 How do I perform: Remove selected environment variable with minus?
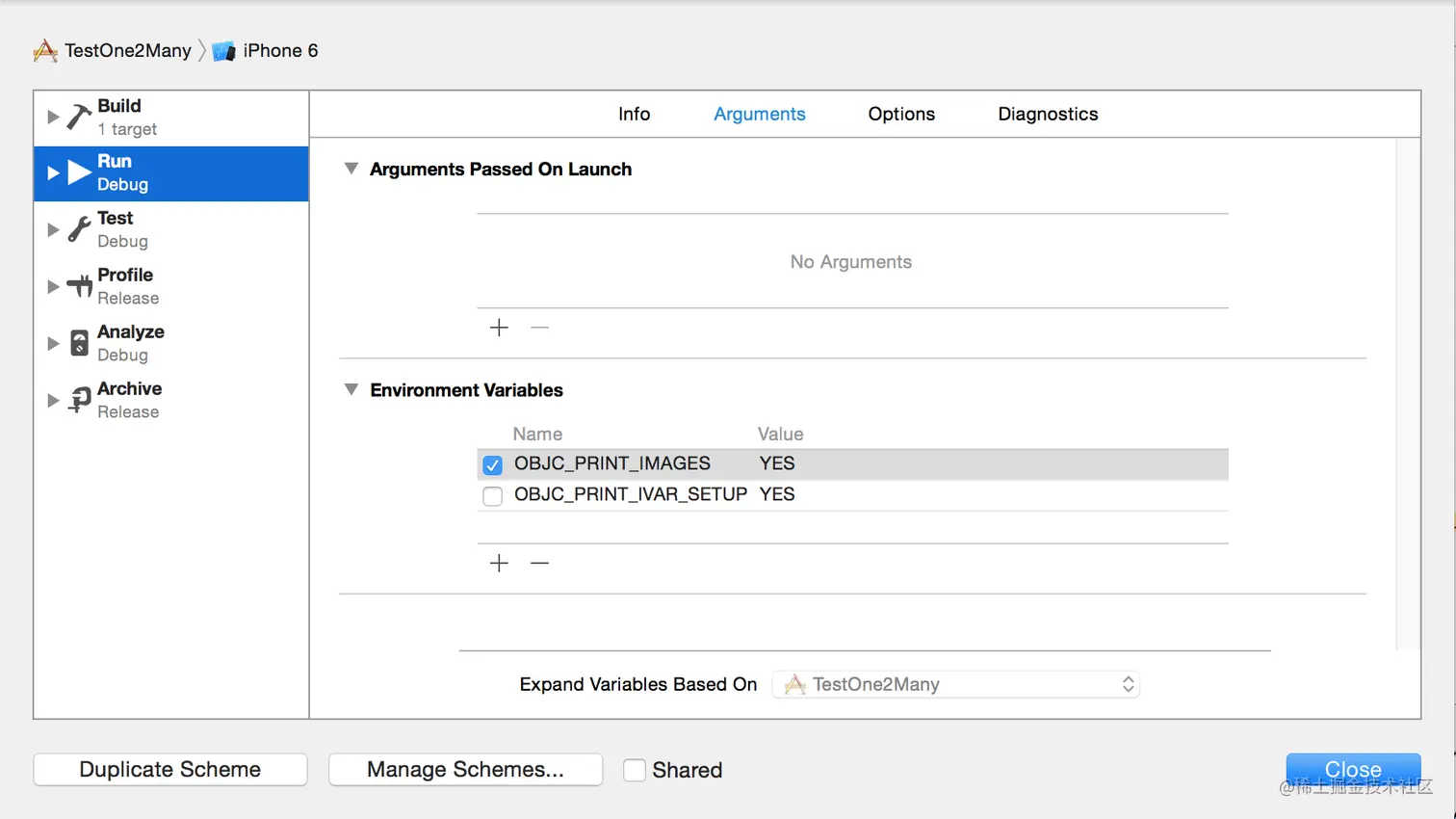point(539,564)
